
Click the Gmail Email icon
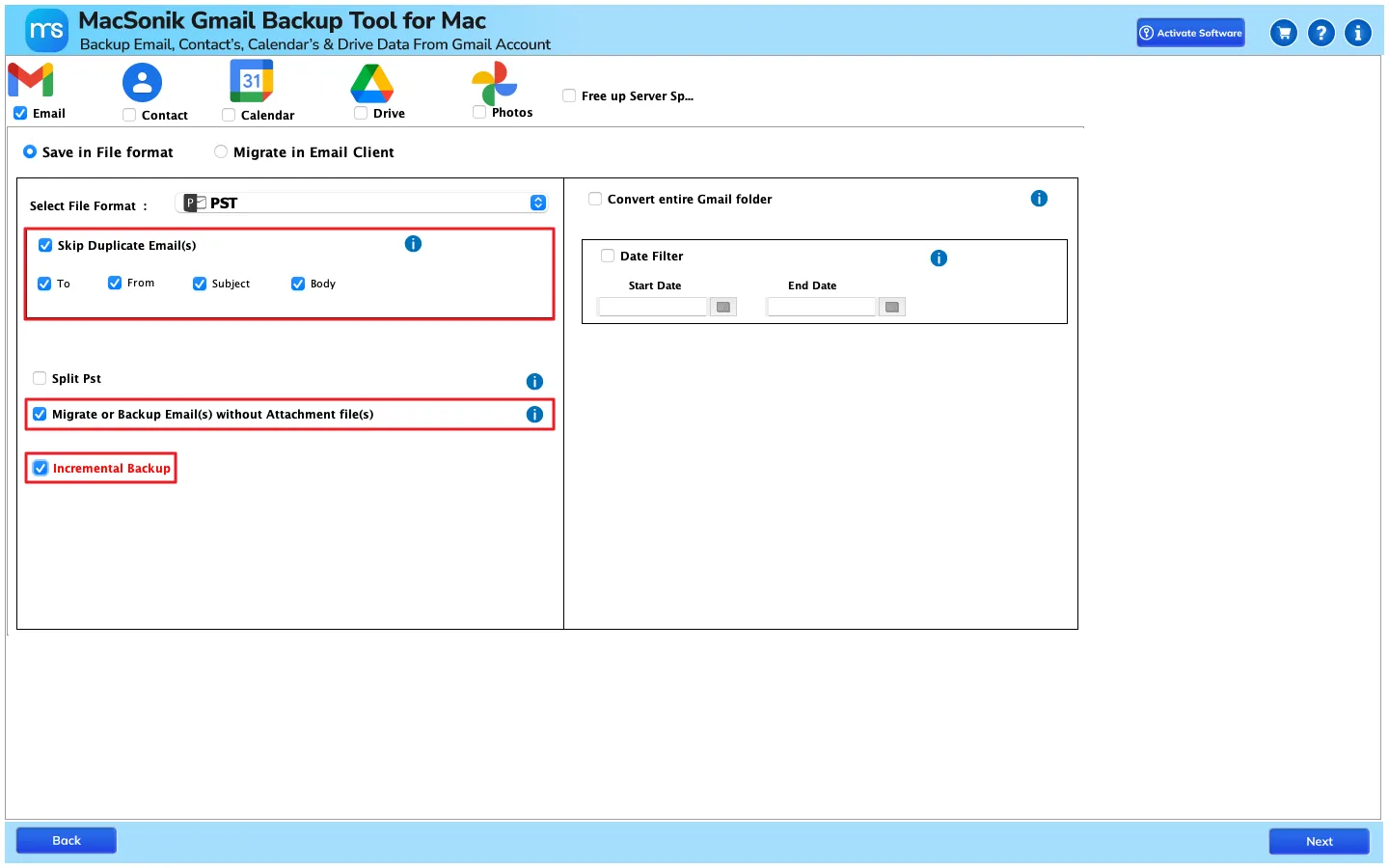point(31,80)
